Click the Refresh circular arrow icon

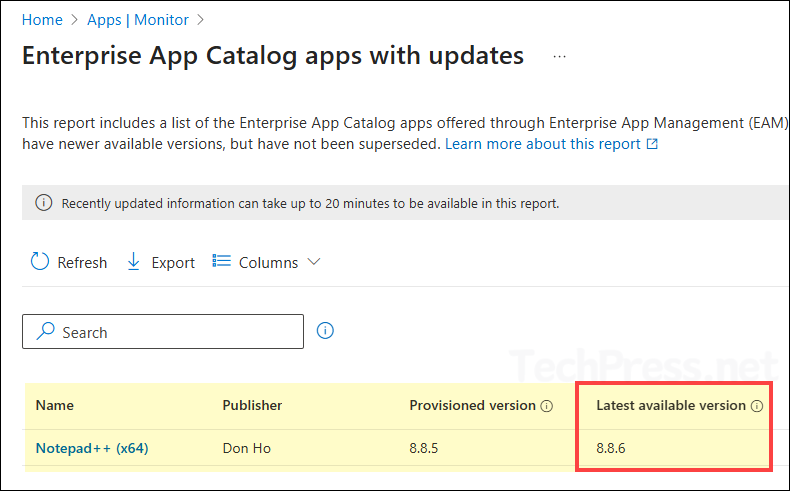tap(39, 262)
